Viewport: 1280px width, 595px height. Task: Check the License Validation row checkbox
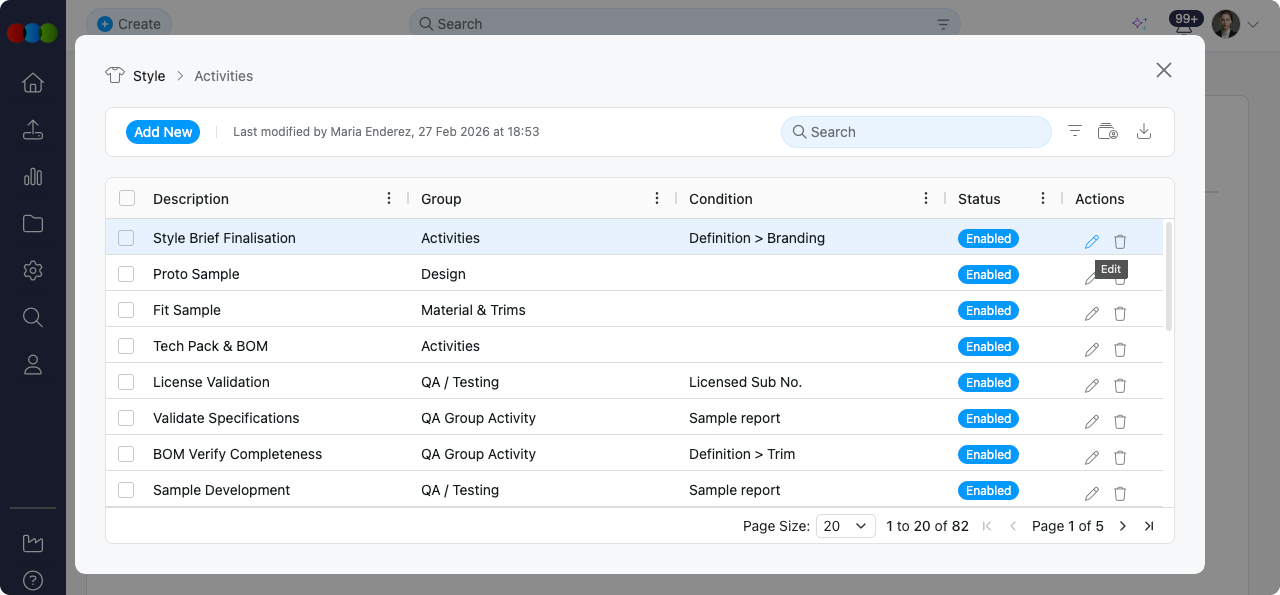tap(126, 382)
